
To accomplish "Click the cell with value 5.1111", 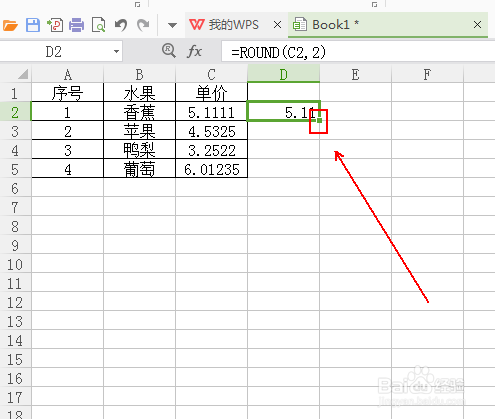I will [211, 112].
